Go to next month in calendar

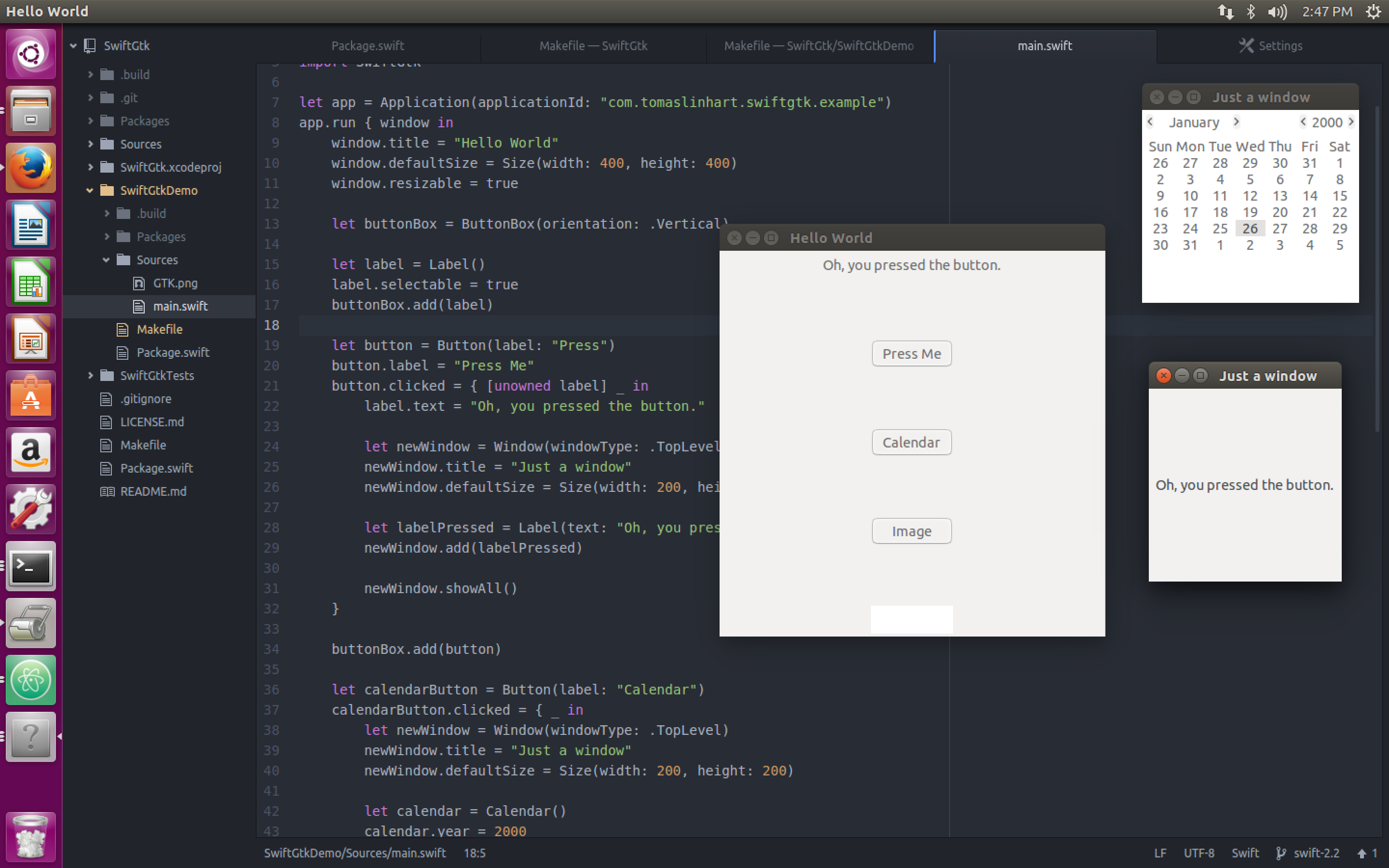(1236, 122)
